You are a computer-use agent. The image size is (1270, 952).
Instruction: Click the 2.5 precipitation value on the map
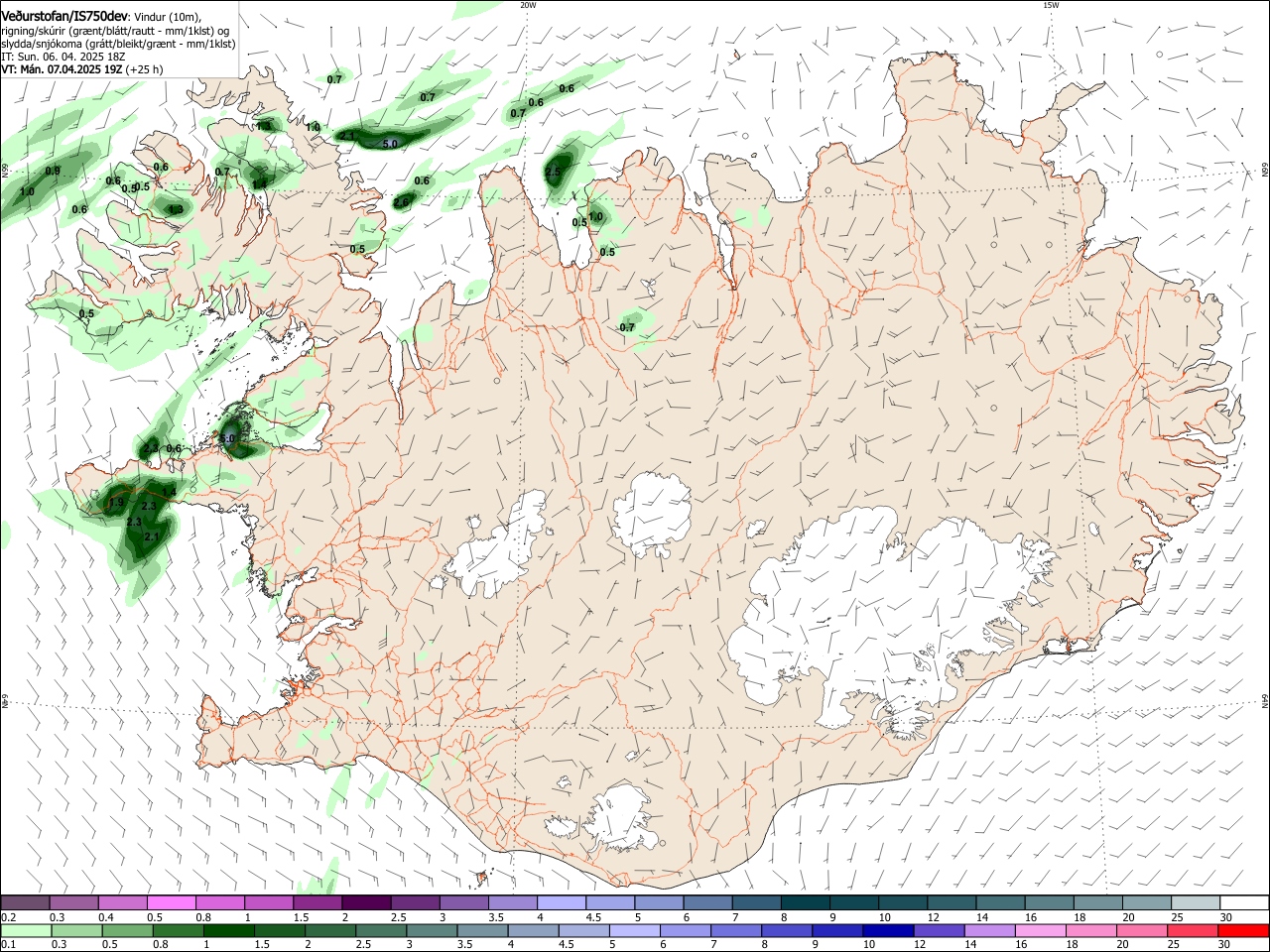click(554, 173)
